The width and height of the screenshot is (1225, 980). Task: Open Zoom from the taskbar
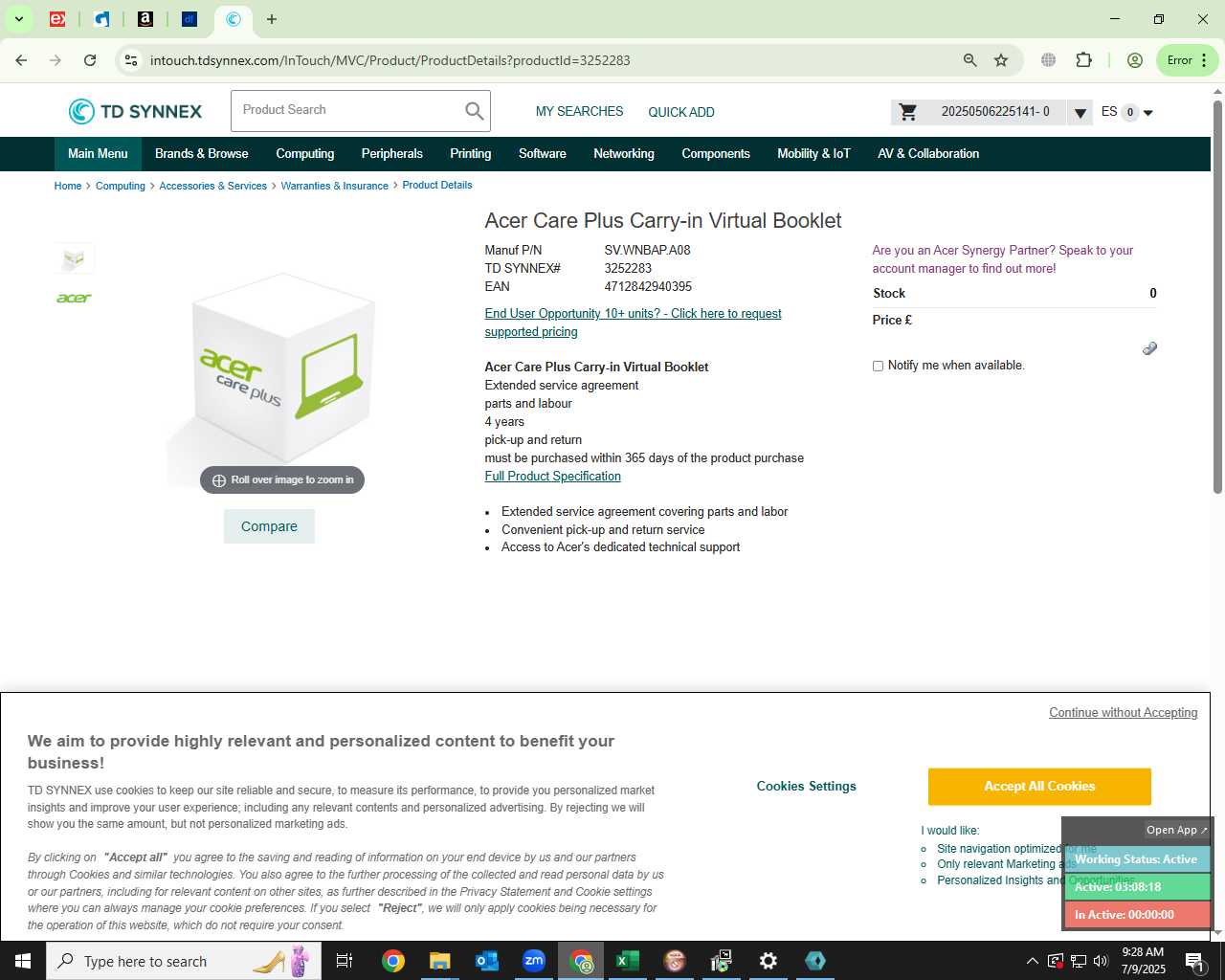click(x=534, y=961)
